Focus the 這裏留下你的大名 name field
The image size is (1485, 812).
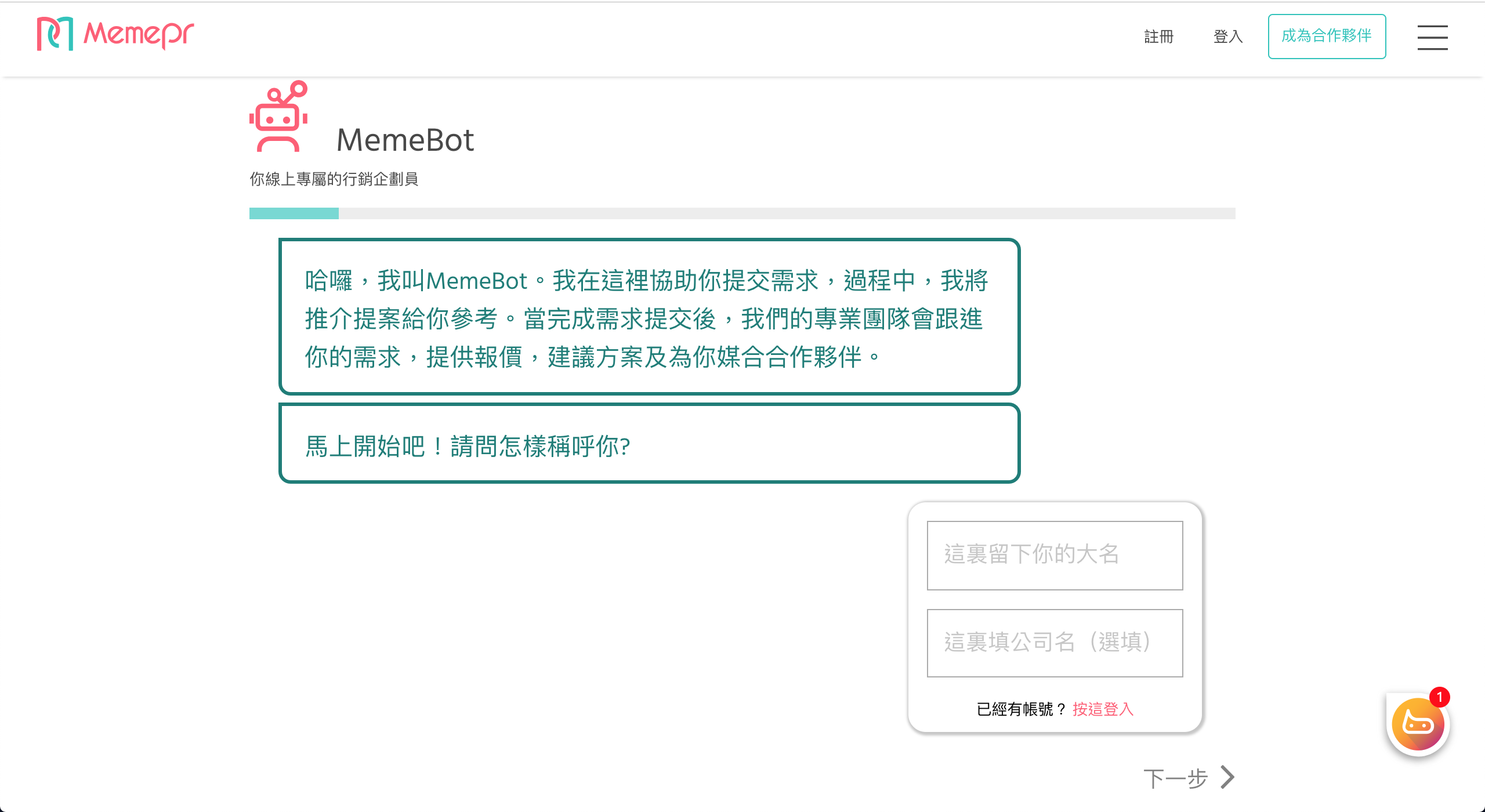[x=1055, y=555]
